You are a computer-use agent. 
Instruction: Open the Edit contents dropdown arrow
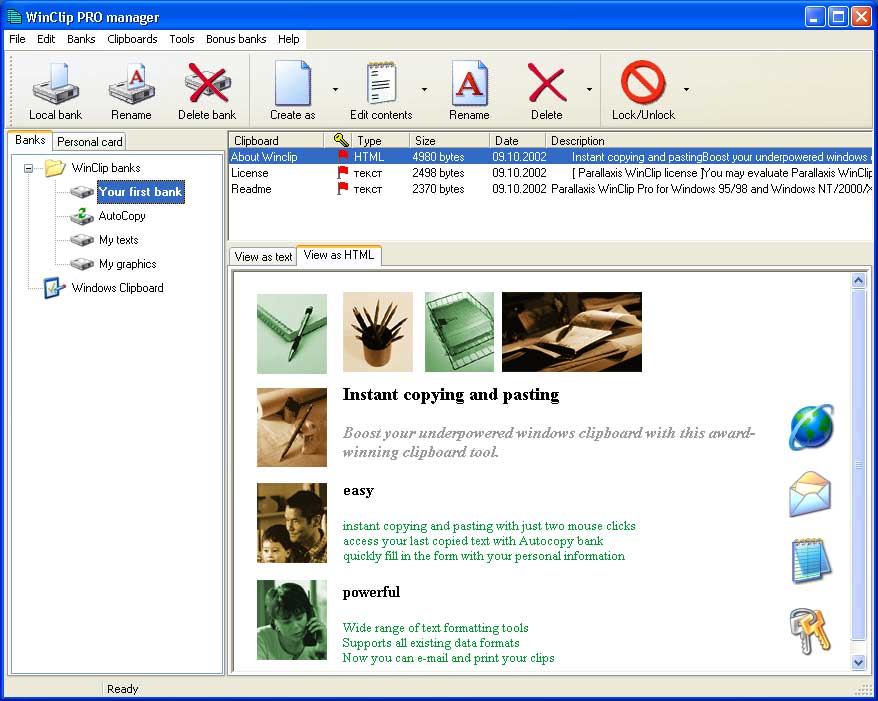[424, 90]
